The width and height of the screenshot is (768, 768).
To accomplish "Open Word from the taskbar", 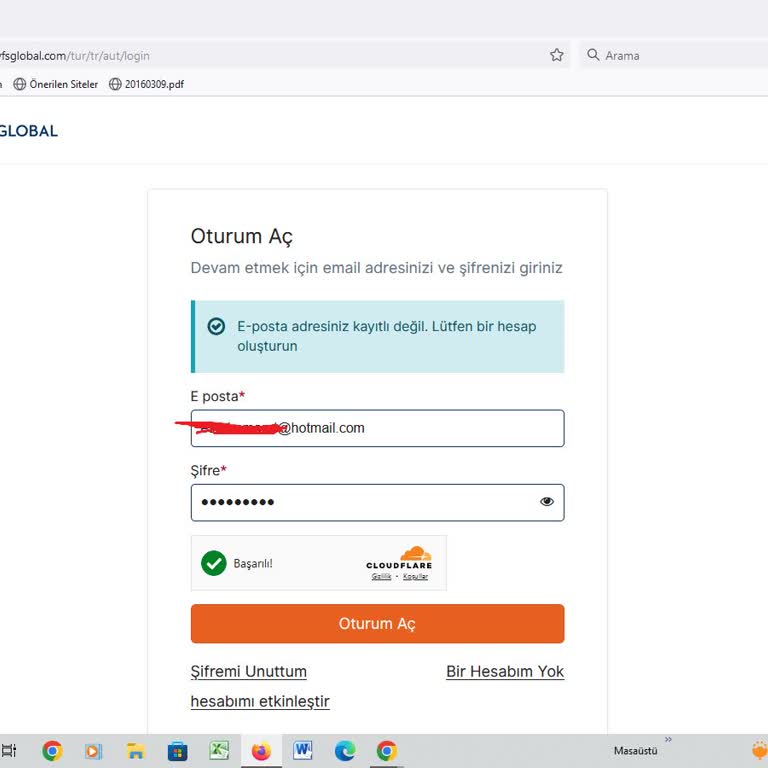I will (303, 750).
